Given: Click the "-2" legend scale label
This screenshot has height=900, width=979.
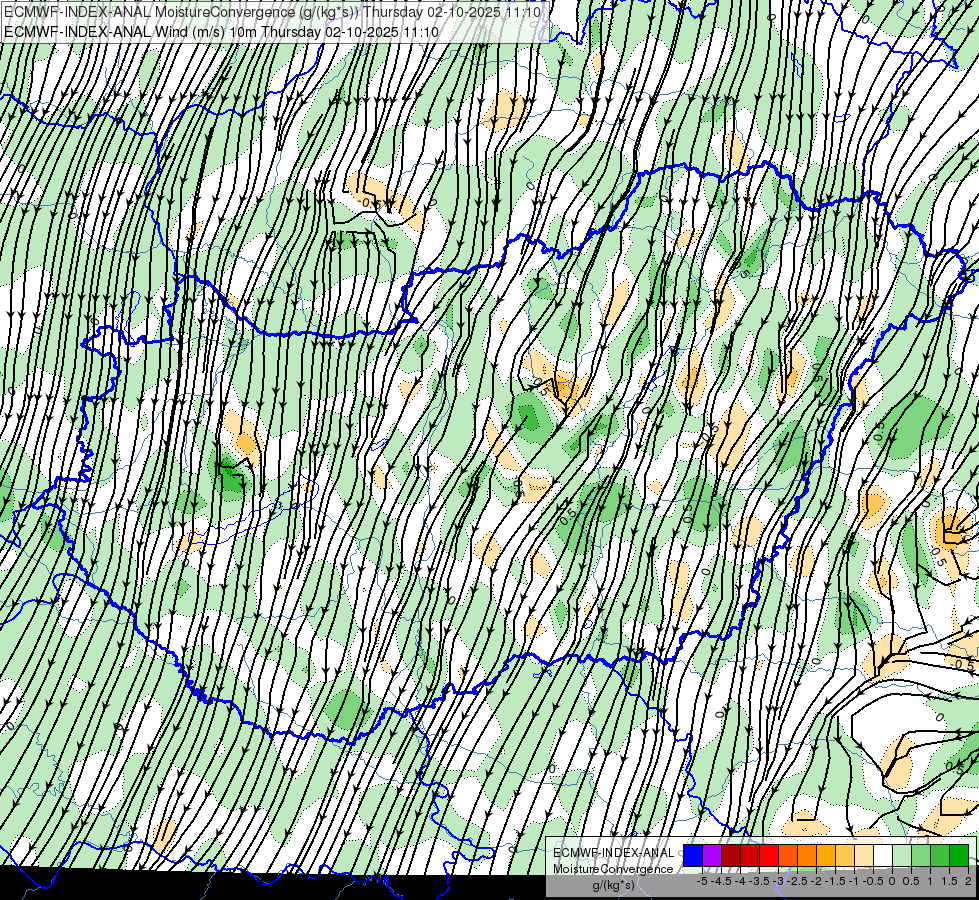Looking at the screenshot, I should point(816,881).
